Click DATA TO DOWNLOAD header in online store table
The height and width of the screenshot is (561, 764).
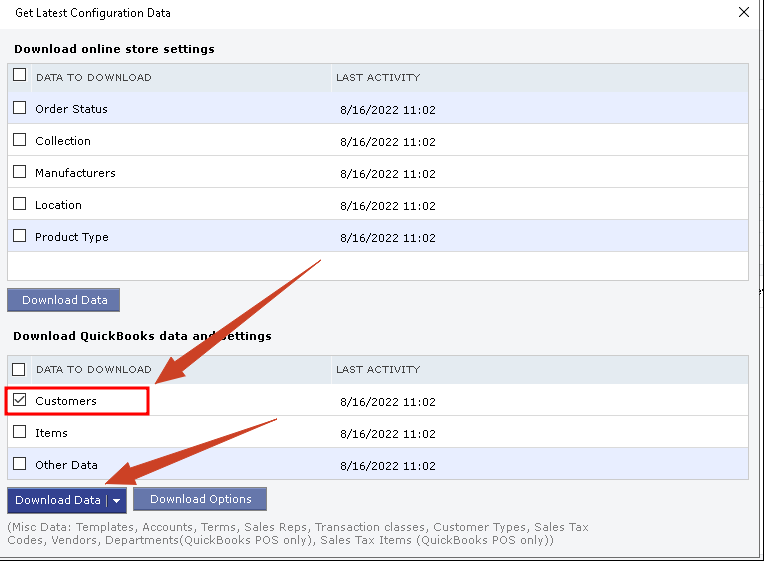94,77
